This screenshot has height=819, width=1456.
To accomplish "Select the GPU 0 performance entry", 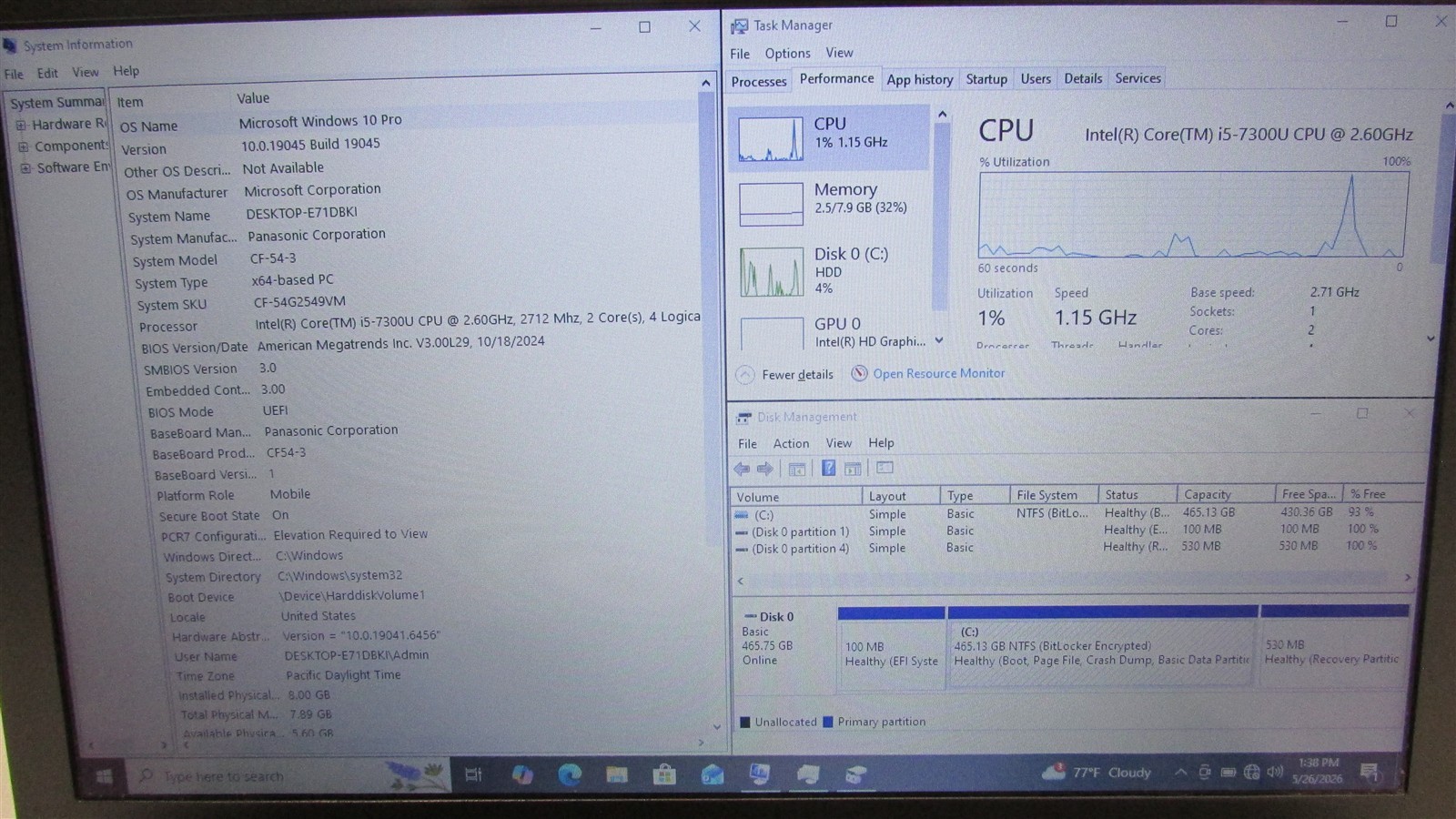I will click(834, 332).
